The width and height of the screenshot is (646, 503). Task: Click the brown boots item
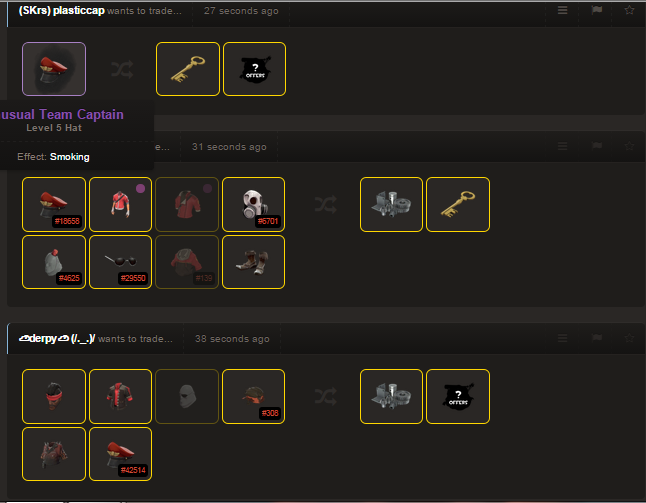coord(253,262)
